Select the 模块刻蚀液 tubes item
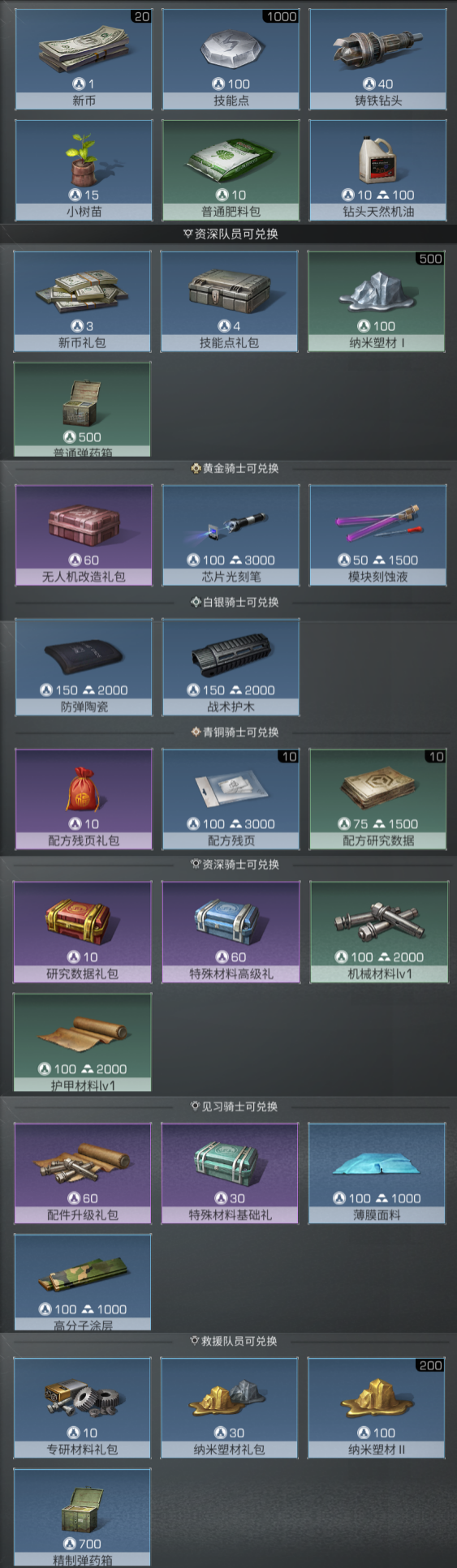Image resolution: width=457 pixels, height=1568 pixels. [x=377, y=535]
